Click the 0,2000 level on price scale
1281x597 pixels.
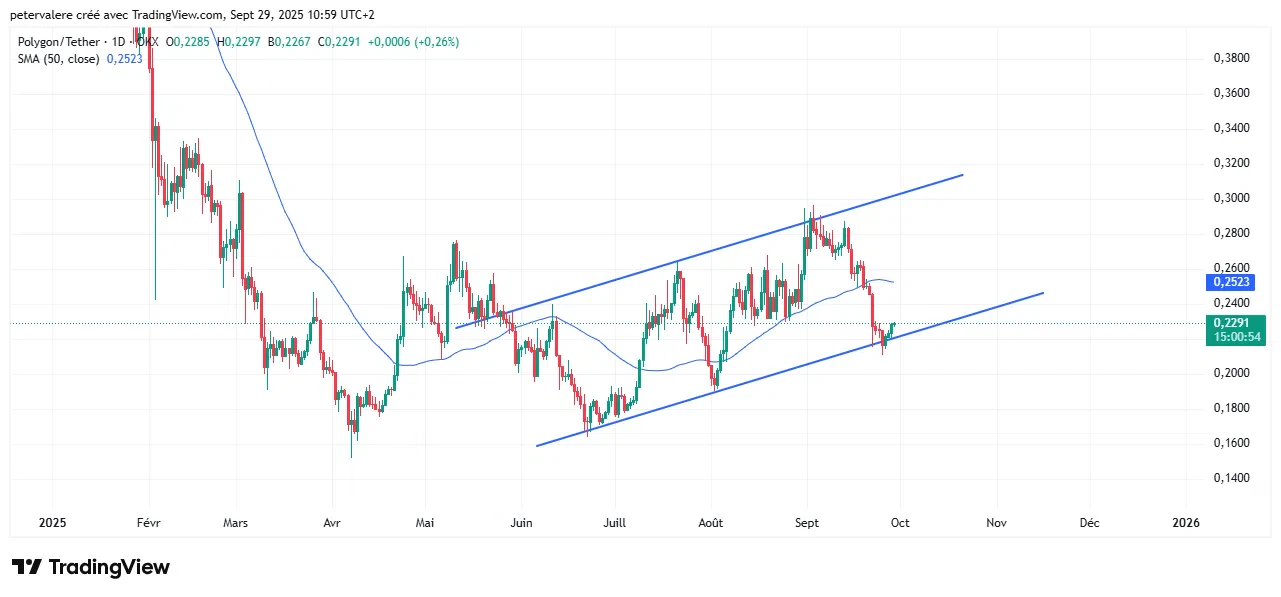(x=1231, y=373)
